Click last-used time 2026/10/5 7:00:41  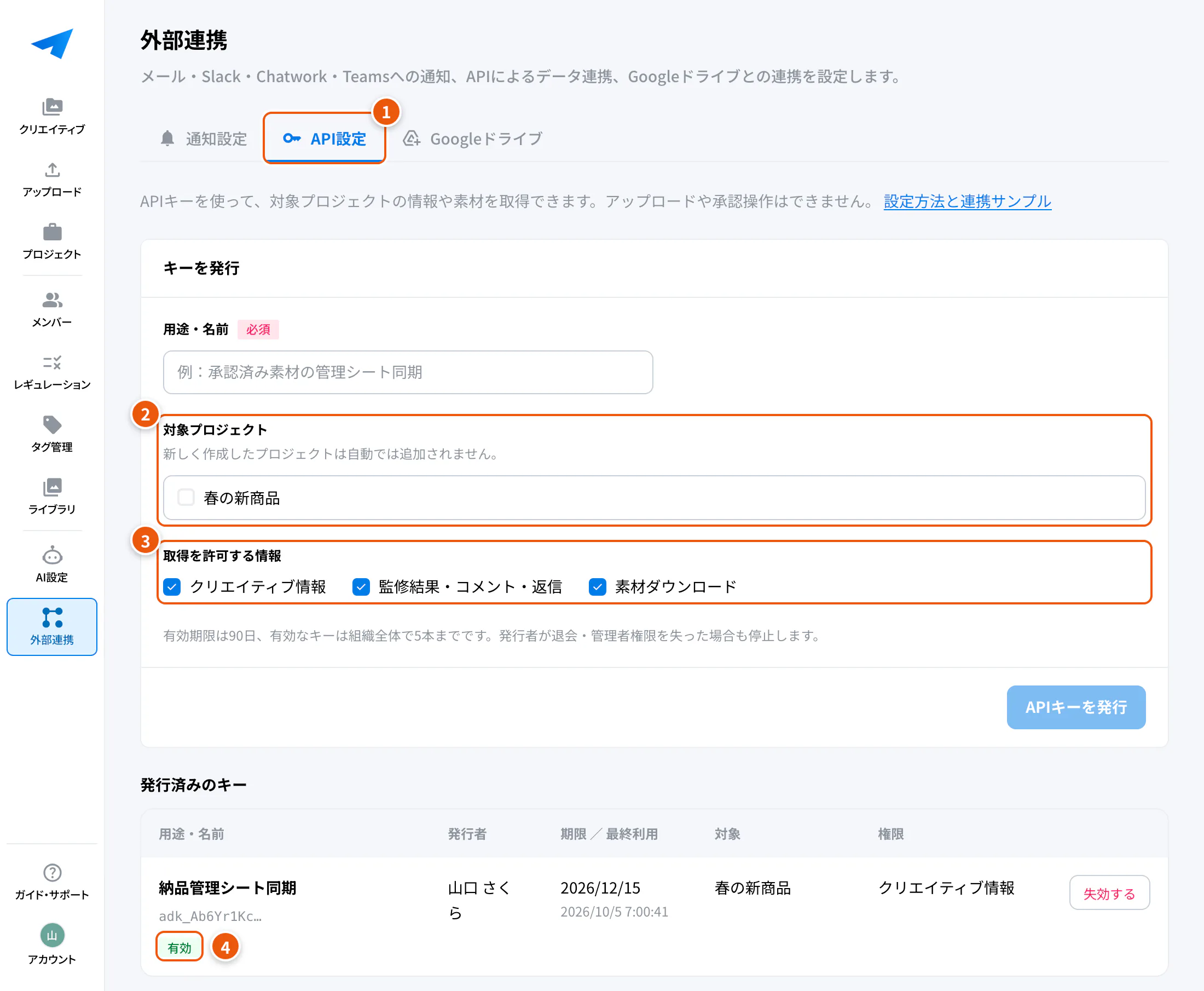coord(614,912)
